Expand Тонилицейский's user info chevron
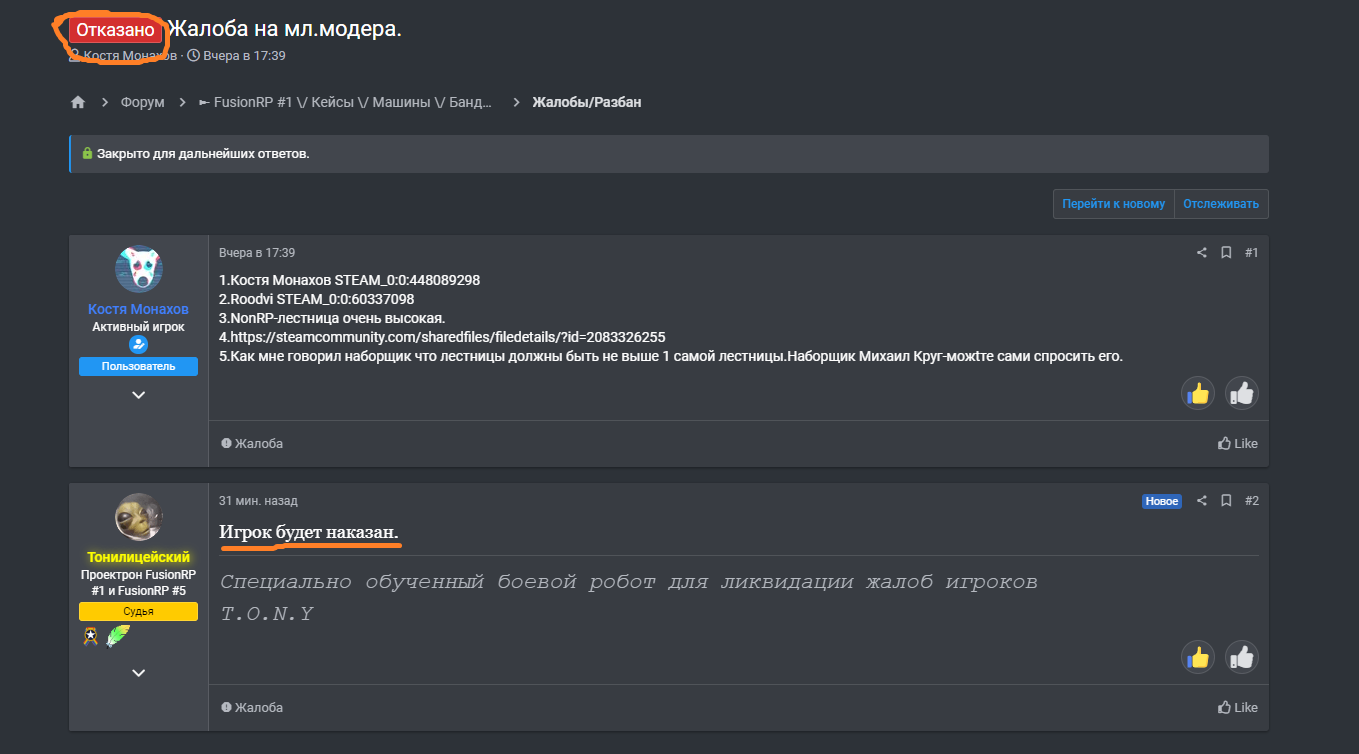Screen dimensions: 1359x754 pyautogui.click(x=139, y=673)
